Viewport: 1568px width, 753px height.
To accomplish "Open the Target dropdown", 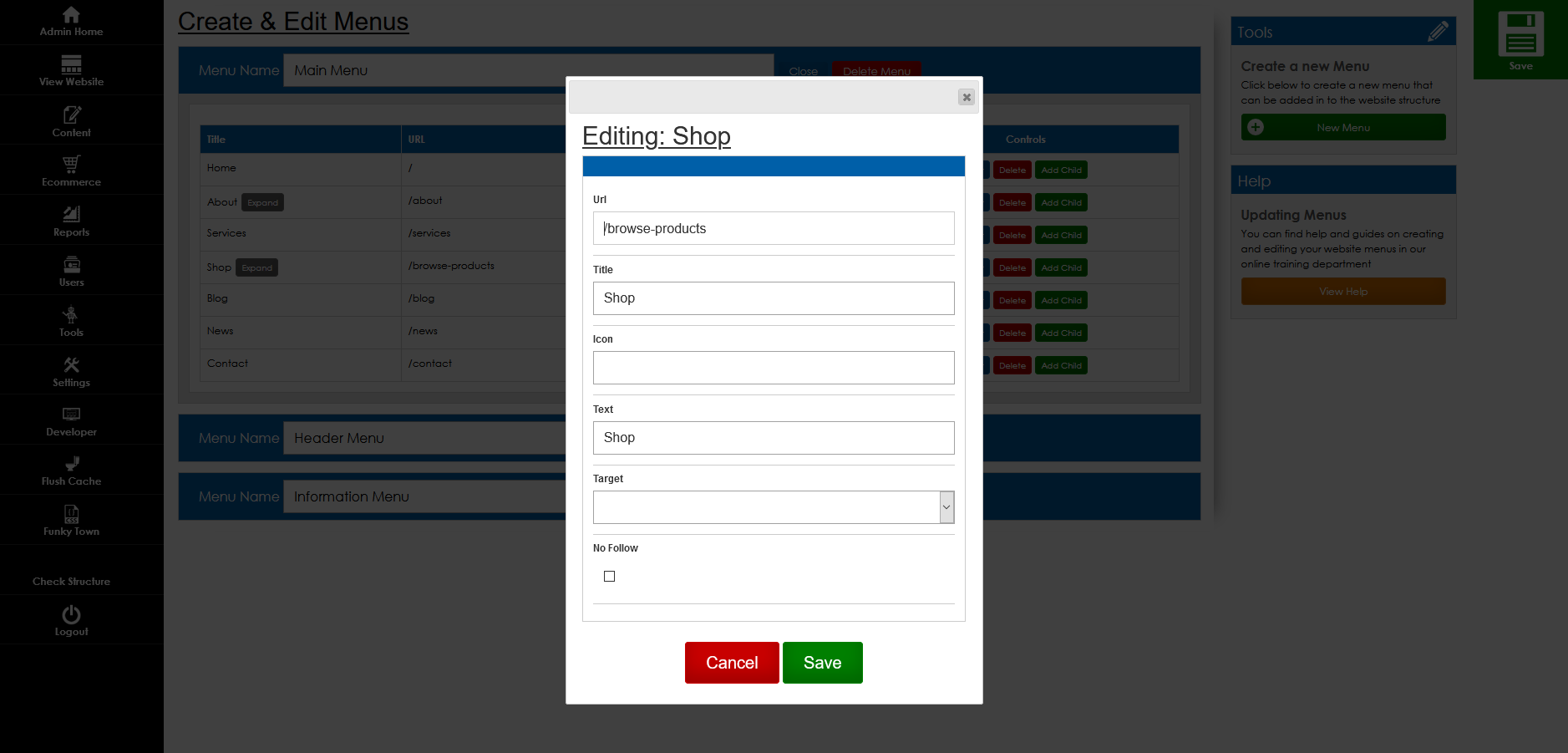I will tap(774, 507).
